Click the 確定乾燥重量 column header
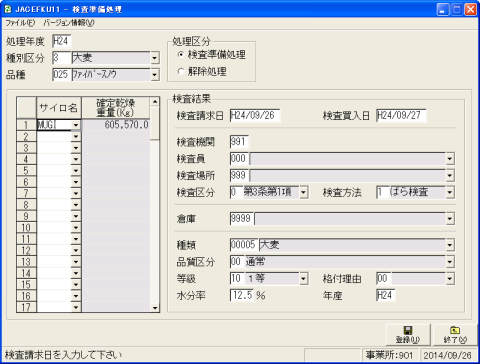This screenshot has width=480, height=364. [116, 108]
